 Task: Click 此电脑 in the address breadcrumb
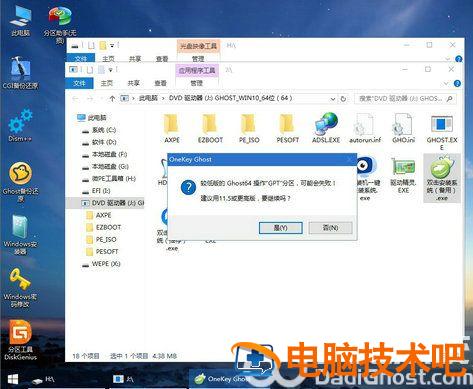148,98
